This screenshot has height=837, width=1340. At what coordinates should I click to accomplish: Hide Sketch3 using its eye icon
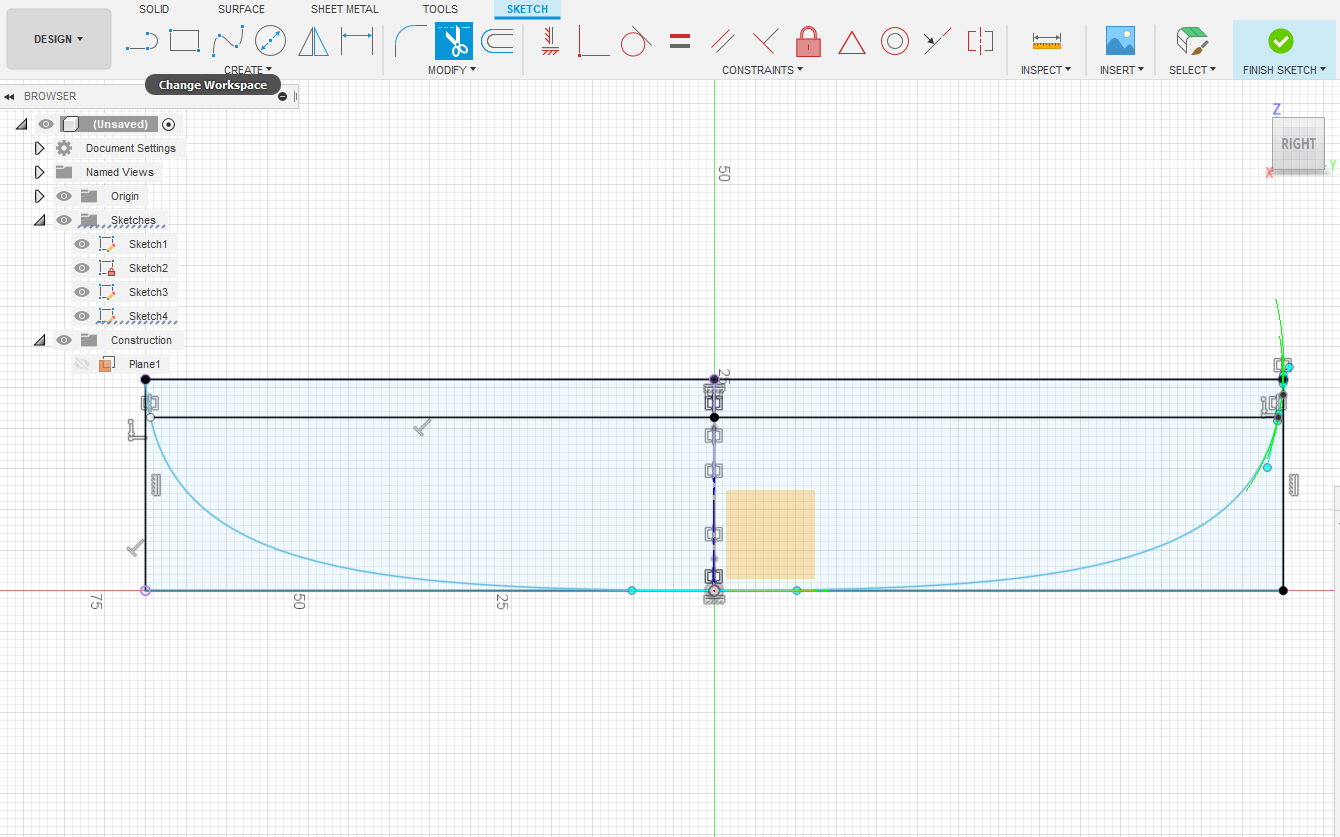click(82, 292)
